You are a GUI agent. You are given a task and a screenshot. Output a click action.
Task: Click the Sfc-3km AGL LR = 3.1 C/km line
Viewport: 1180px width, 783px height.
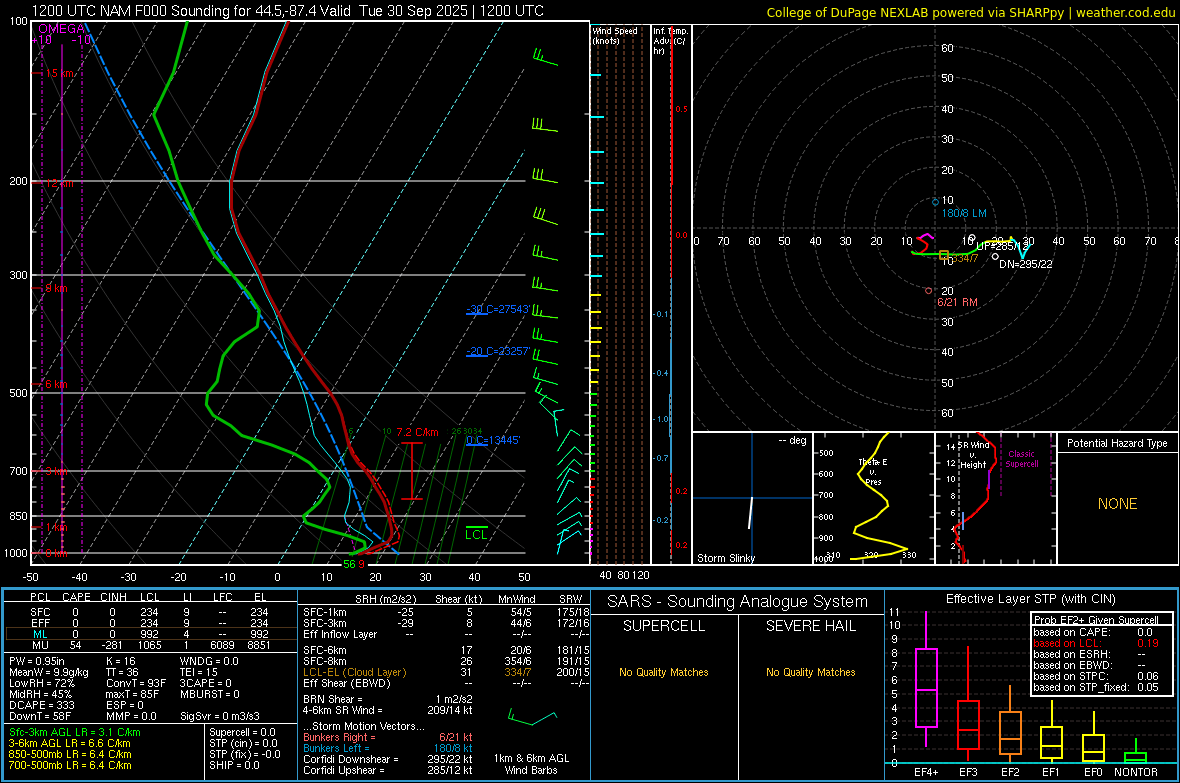coord(75,732)
